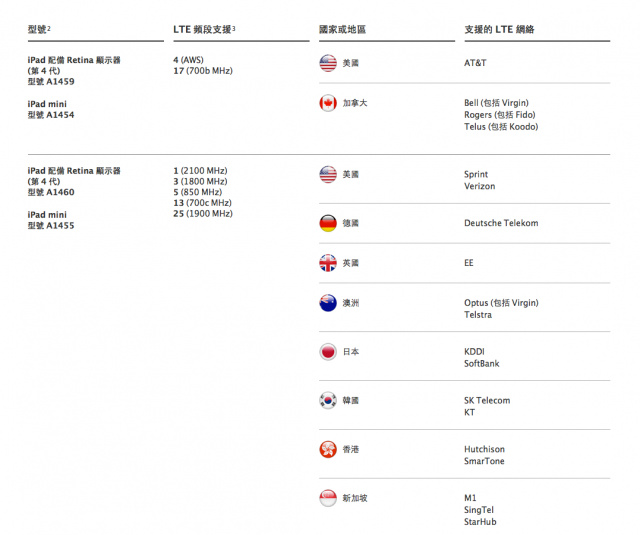The image size is (640, 535).
Task: Click the Japan flag icon
Action: click(328, 352)
